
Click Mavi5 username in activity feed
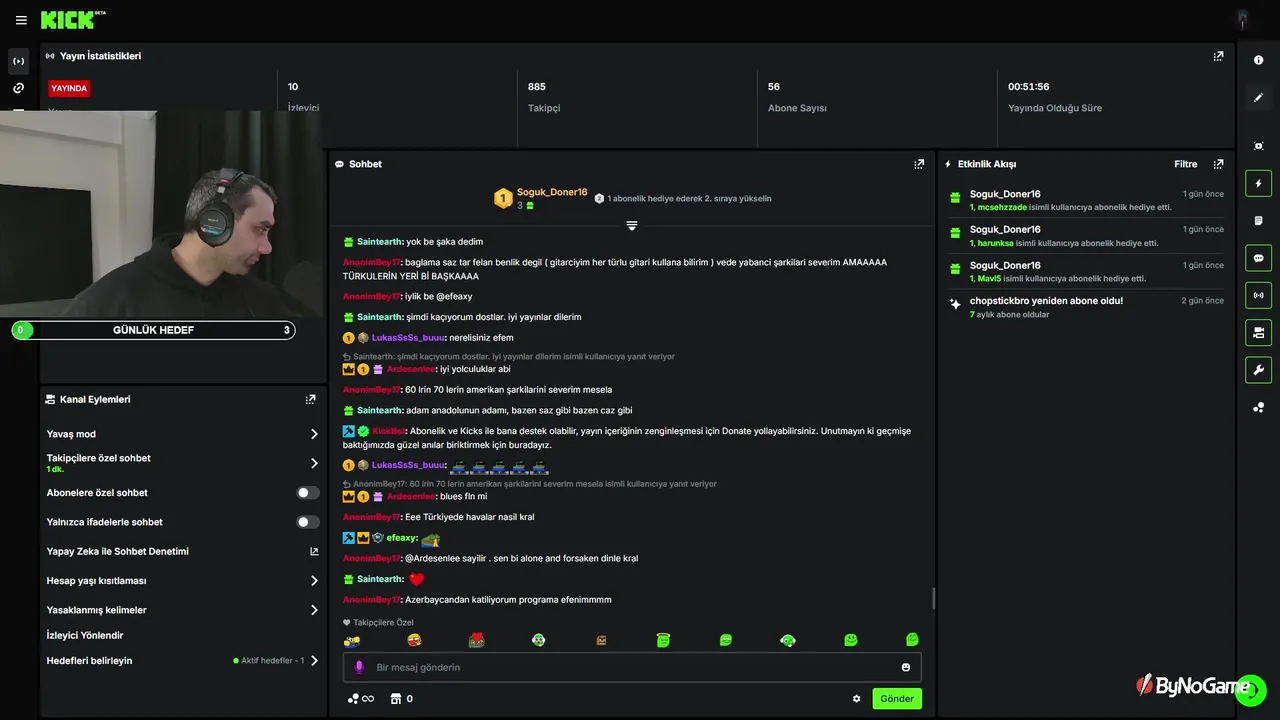[x=989, y=278]
